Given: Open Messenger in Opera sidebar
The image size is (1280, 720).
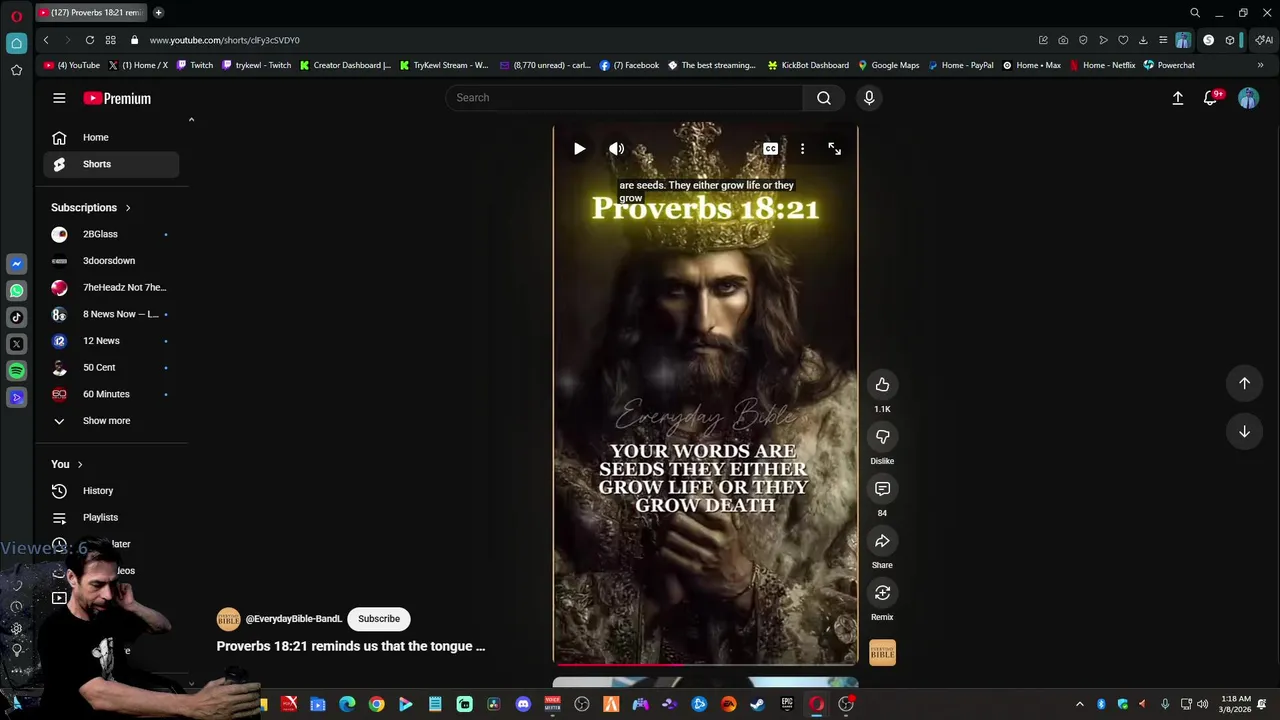Looking at the screenshot, I should pyautogui.click(x=16, y=264).
